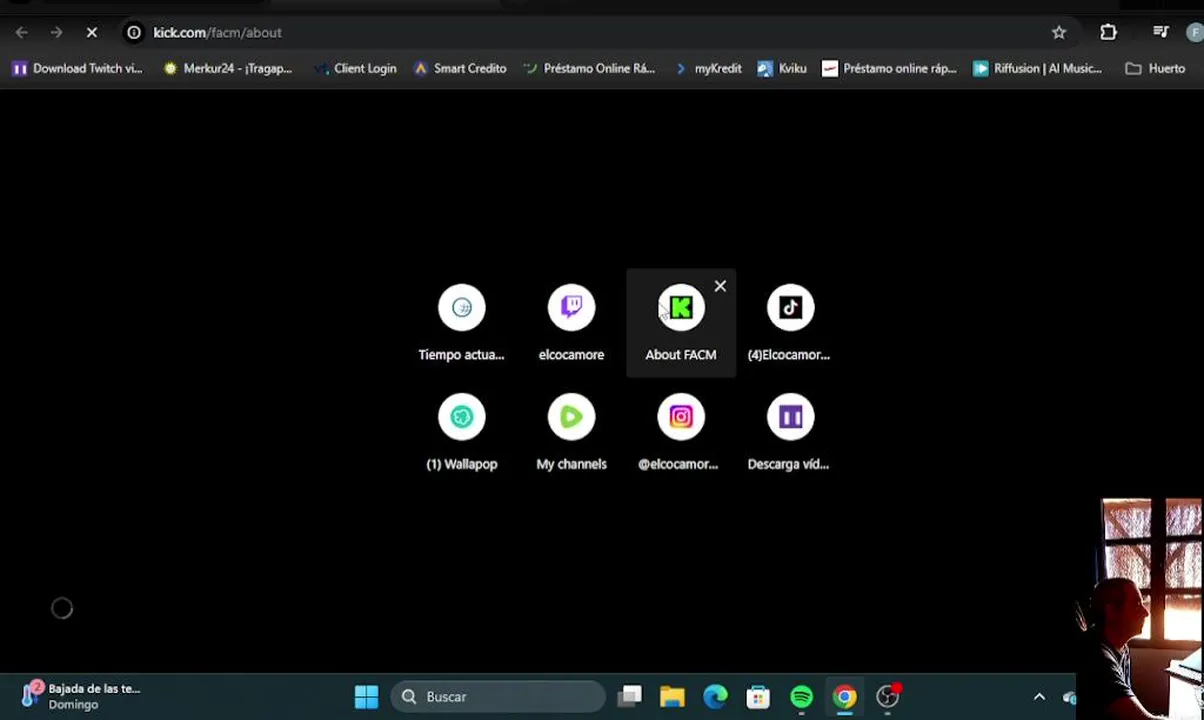This screenshot has height=720, width=1204.
Task: Open Préstamo online ráp... bookmark
Action: click(x=889, y=69)
